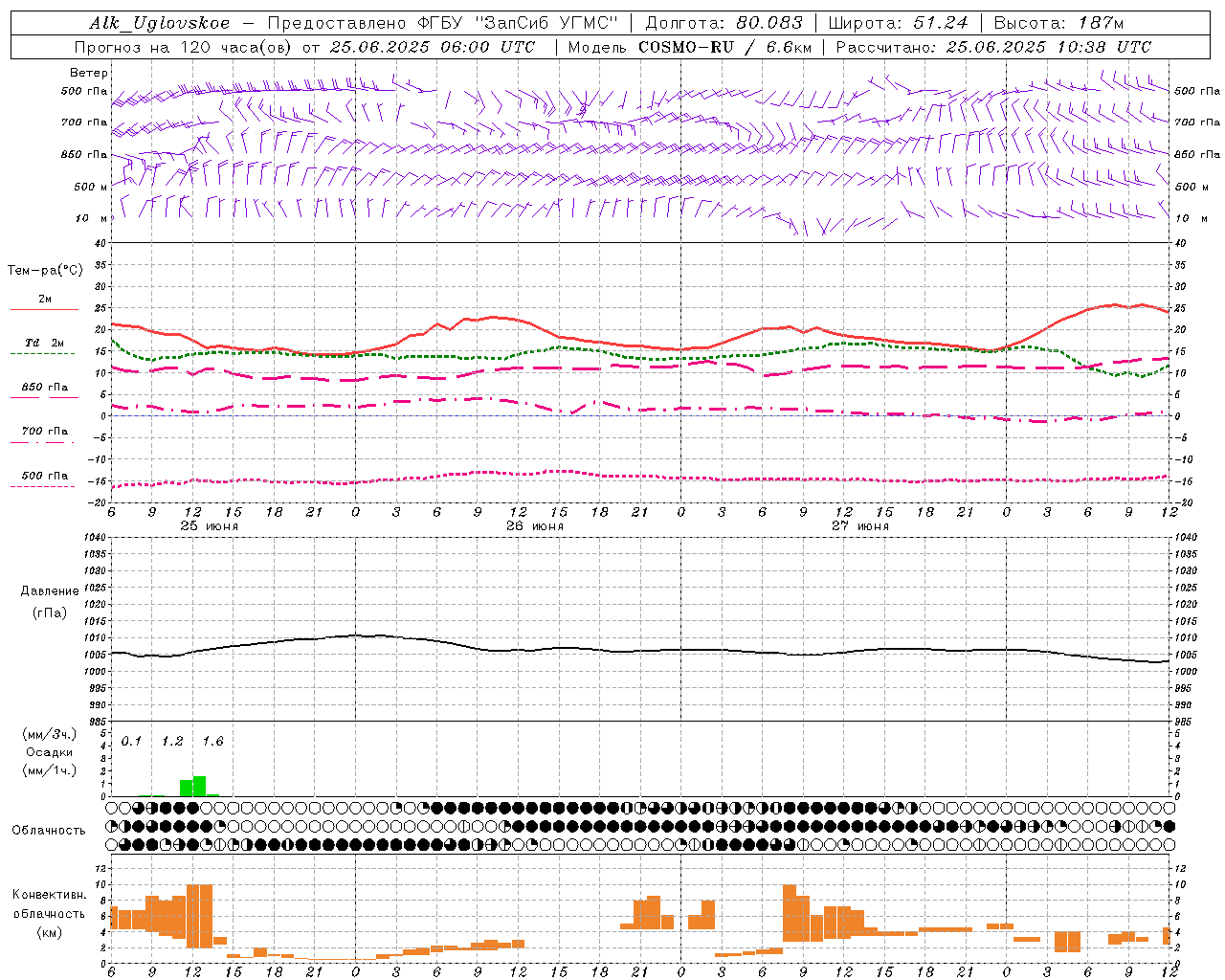Click the 1.6 precipitation amount
1225x980 pixels.
pyautogui.click(x=212, y=741)
